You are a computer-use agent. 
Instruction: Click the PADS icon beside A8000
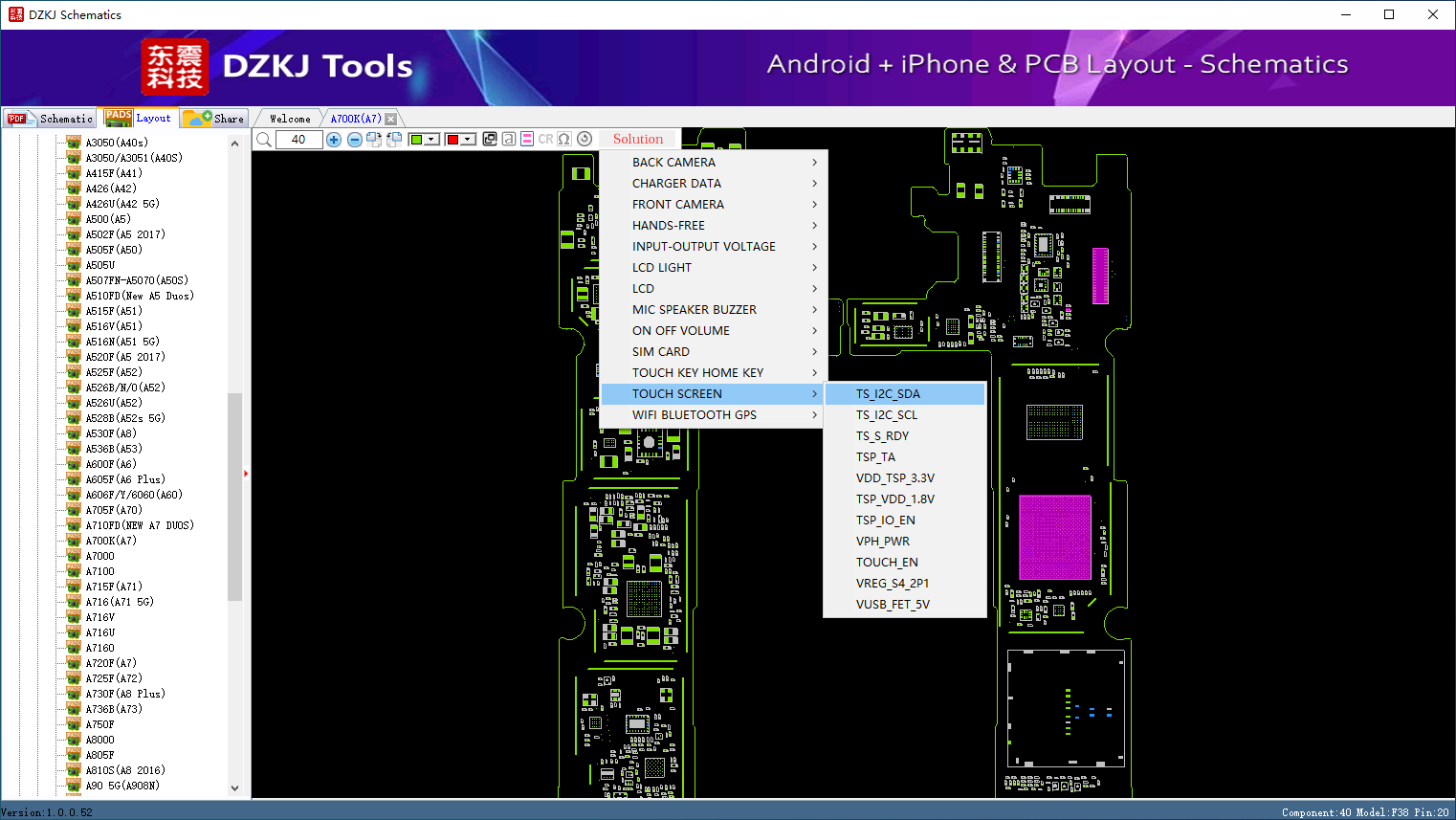pyautogui.click(x=74, y=740)
